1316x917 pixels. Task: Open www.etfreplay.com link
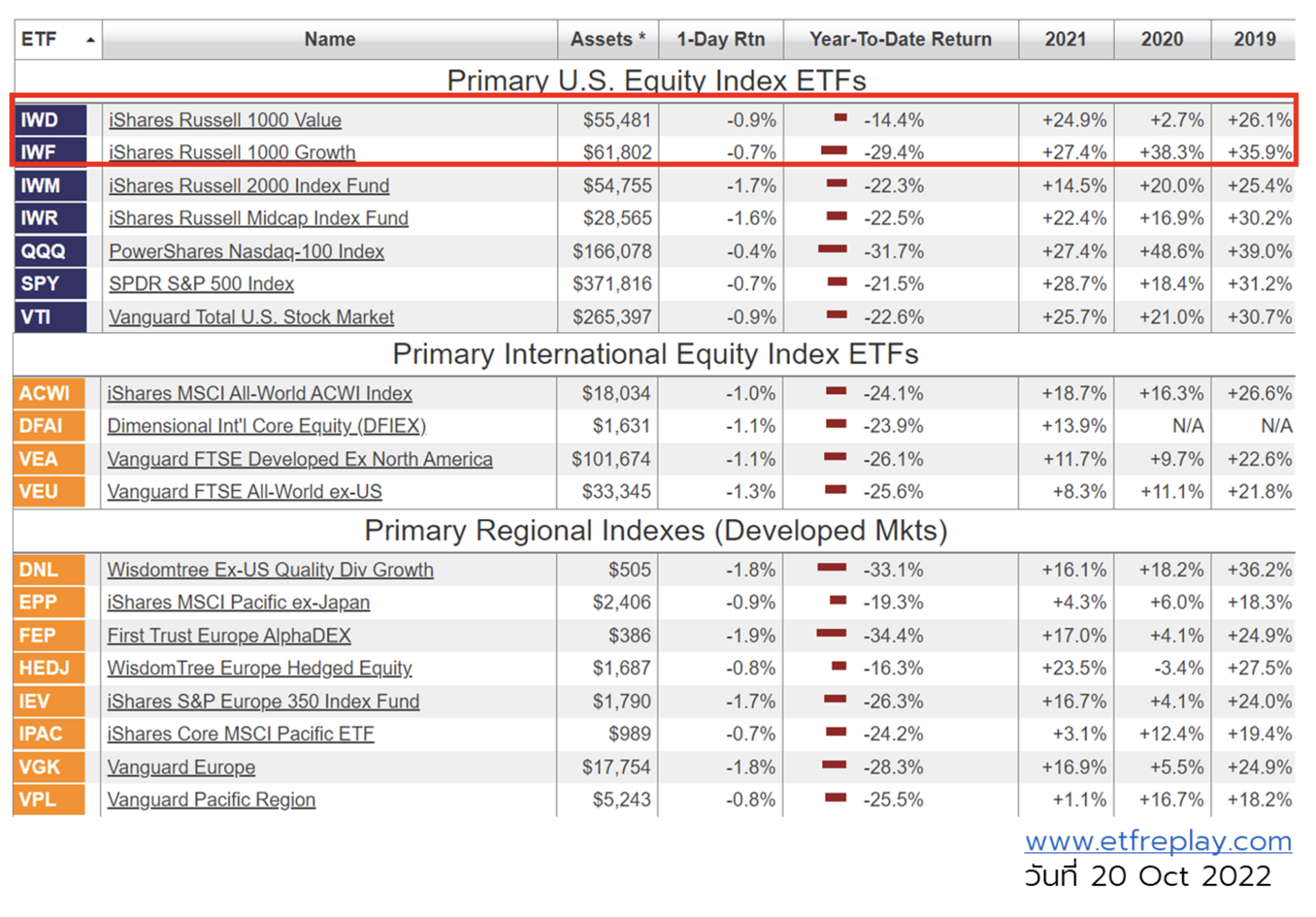[1158, 841]
